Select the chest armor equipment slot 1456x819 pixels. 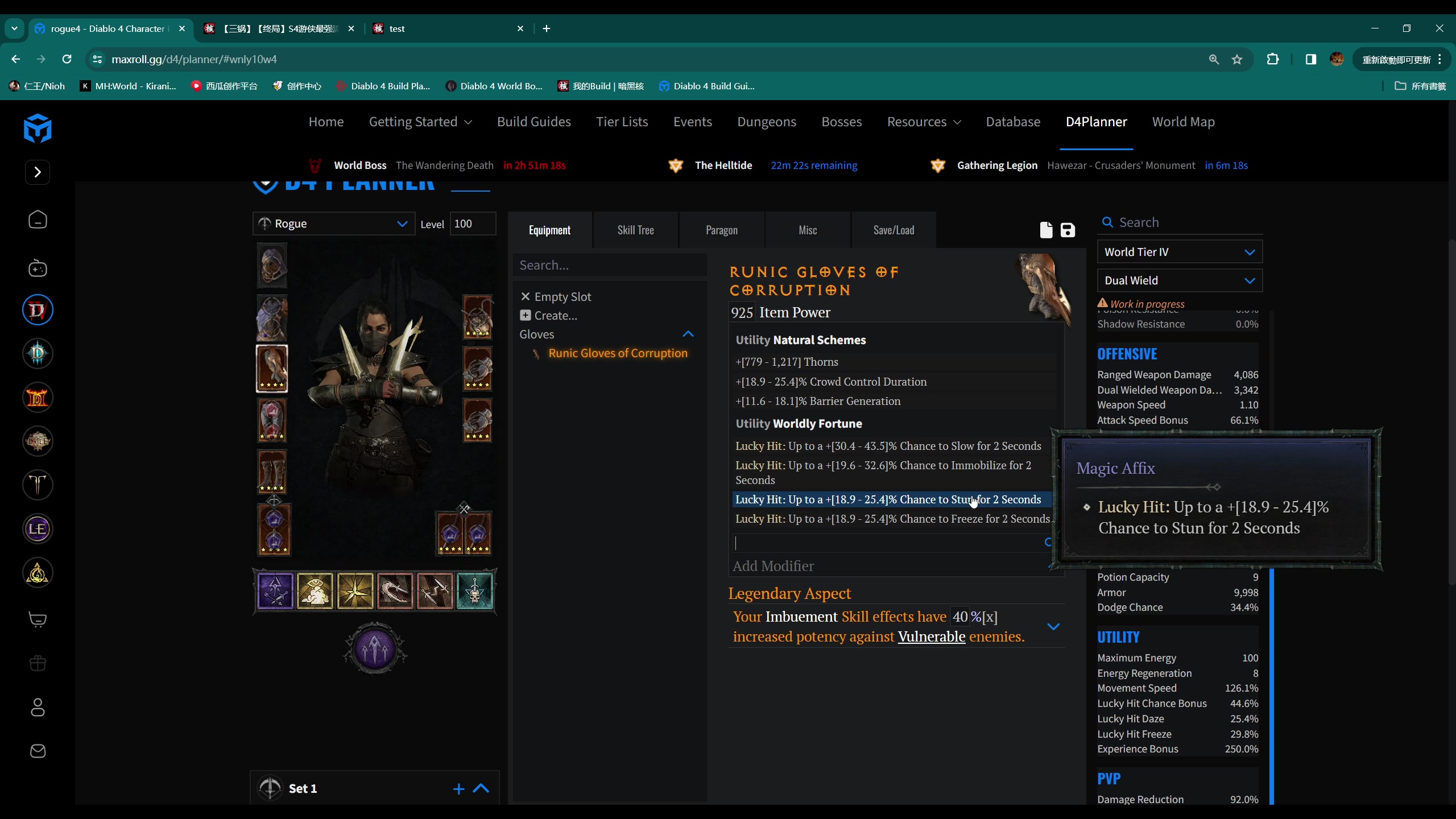[x=272, y=317]
